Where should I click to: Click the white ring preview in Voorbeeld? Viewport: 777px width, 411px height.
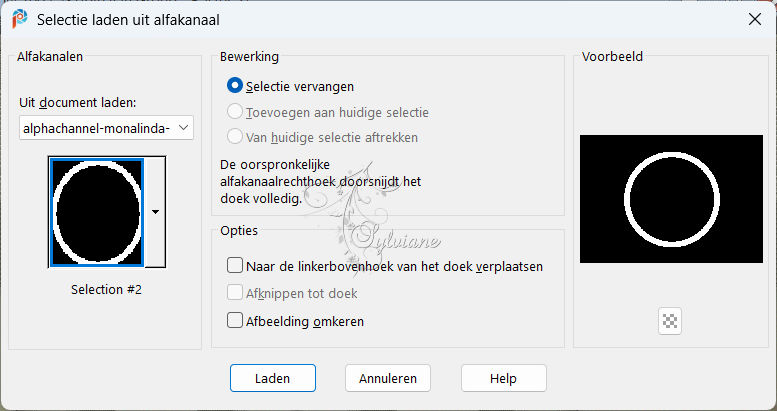click(671, 199)
